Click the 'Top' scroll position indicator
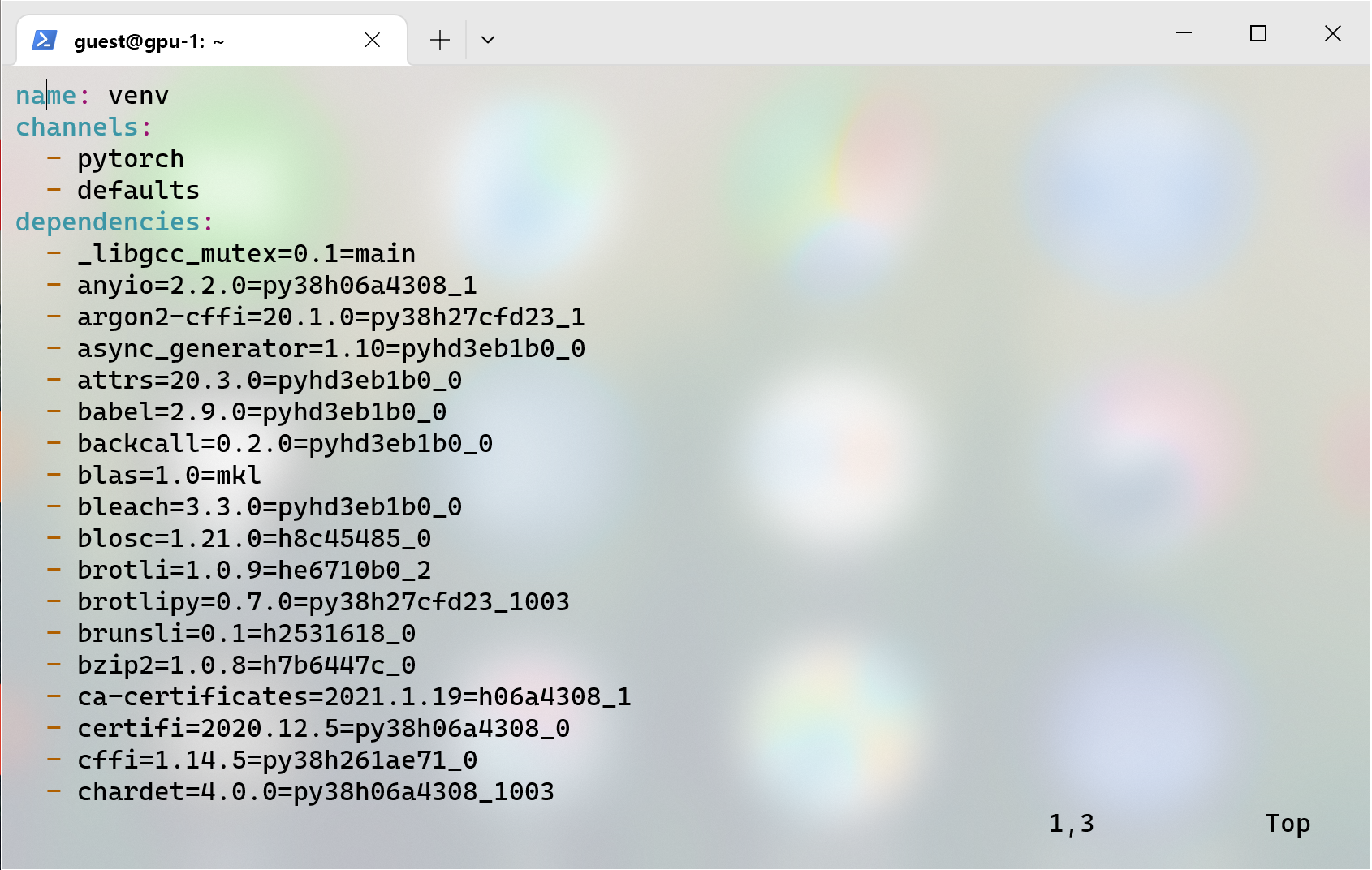1372x870 pixels. point(1288,824)
